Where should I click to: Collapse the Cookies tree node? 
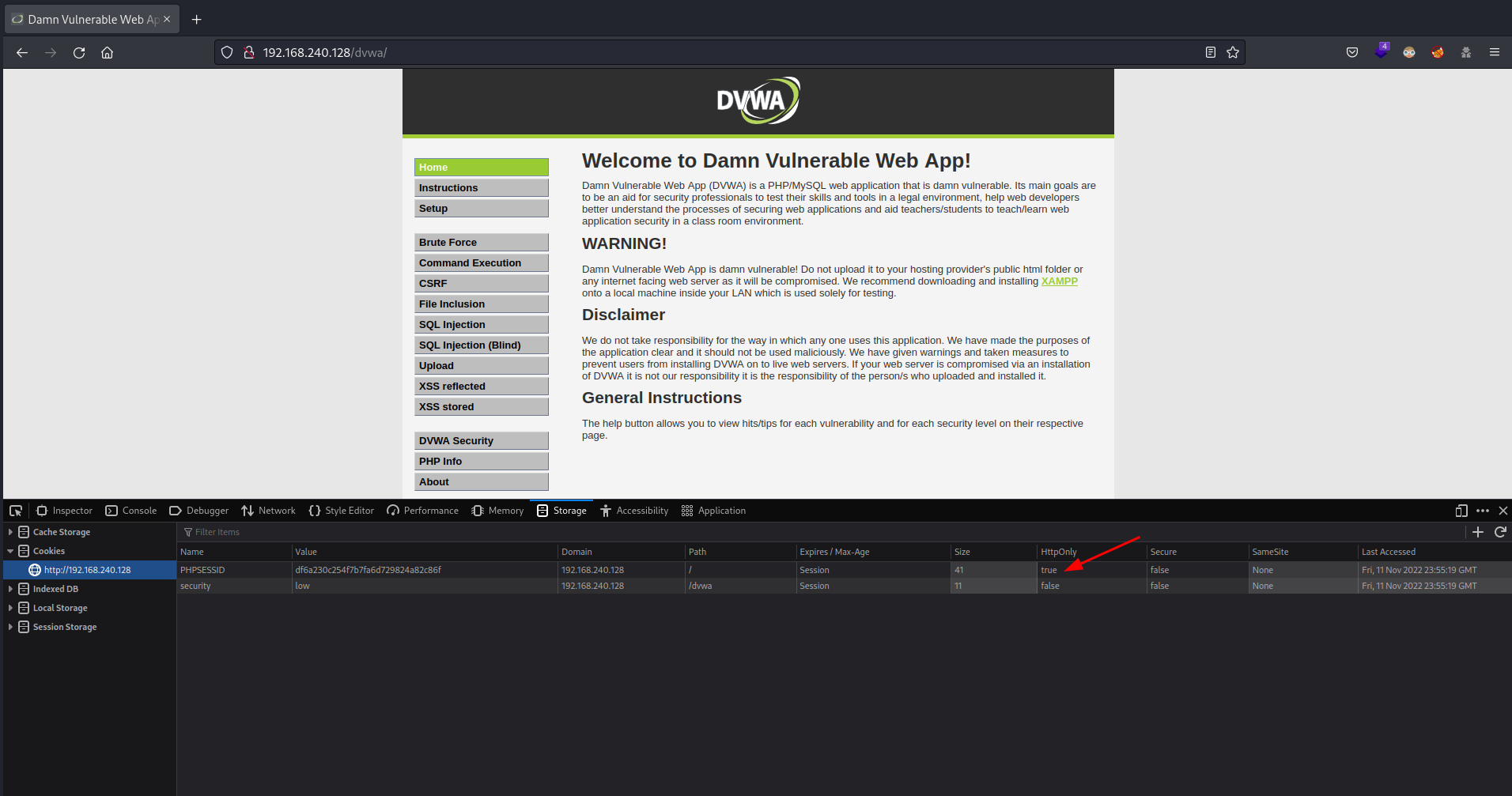[x=10, y=551]
